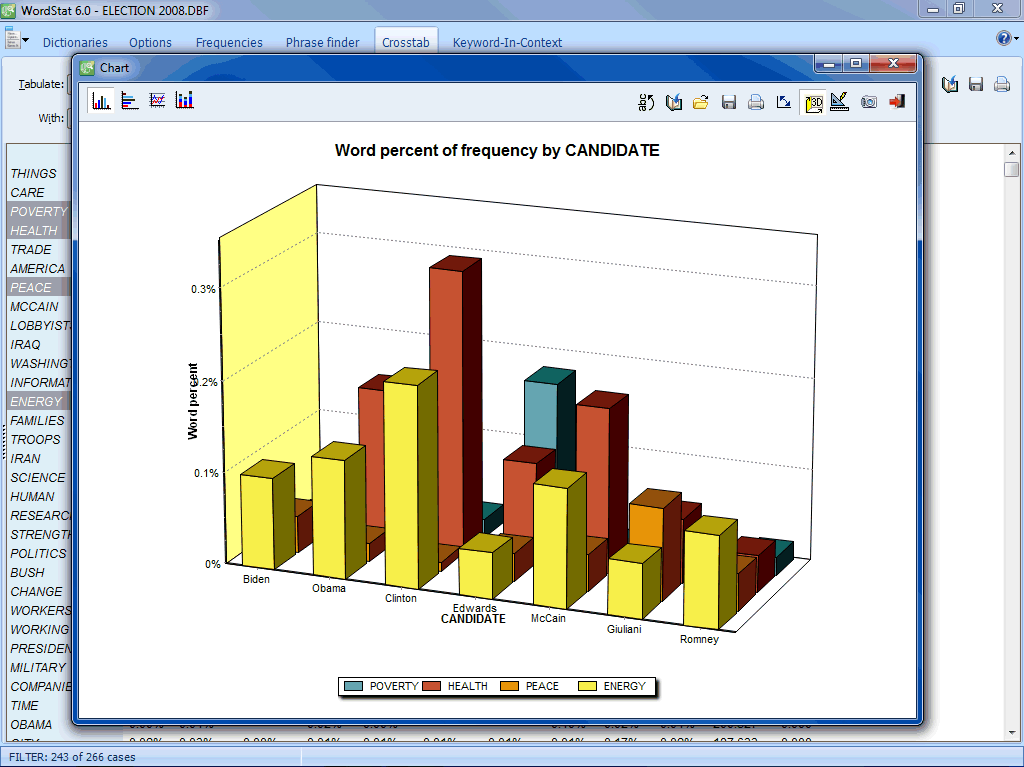Viewport: 1024px width, 767px height.
Task: Switch to horizontal bar chart type
Action: click(129, 101)
